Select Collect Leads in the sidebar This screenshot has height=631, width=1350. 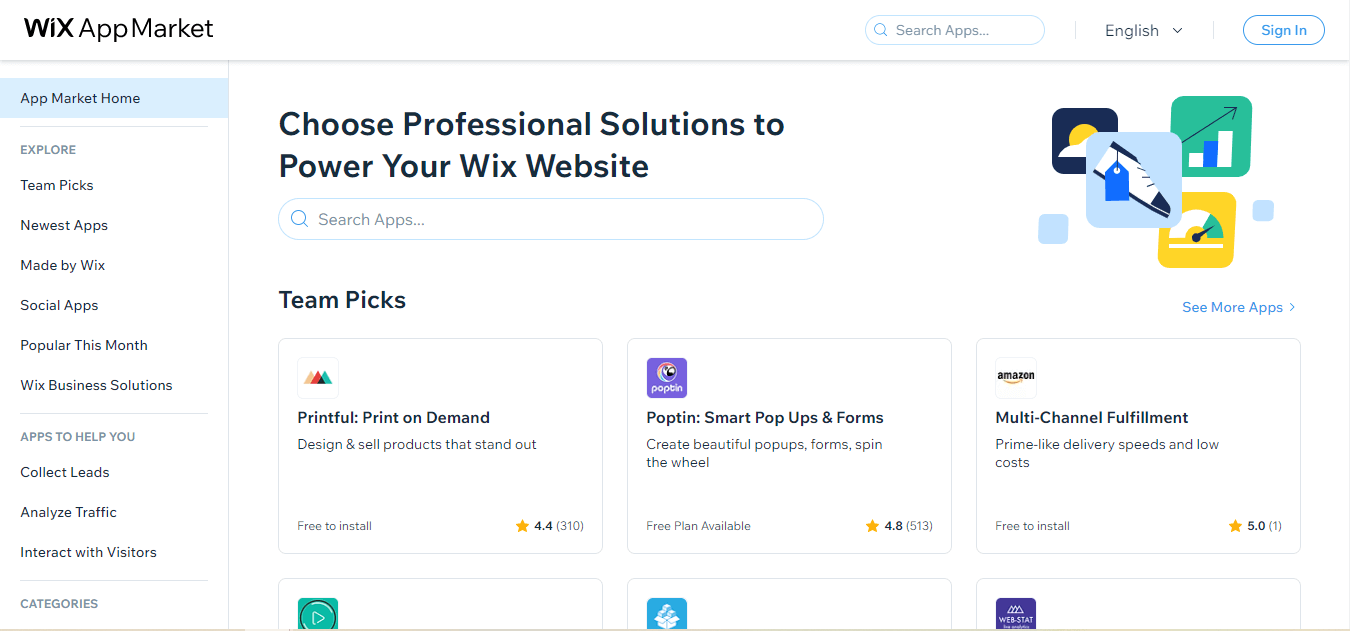tap(65, 472)
